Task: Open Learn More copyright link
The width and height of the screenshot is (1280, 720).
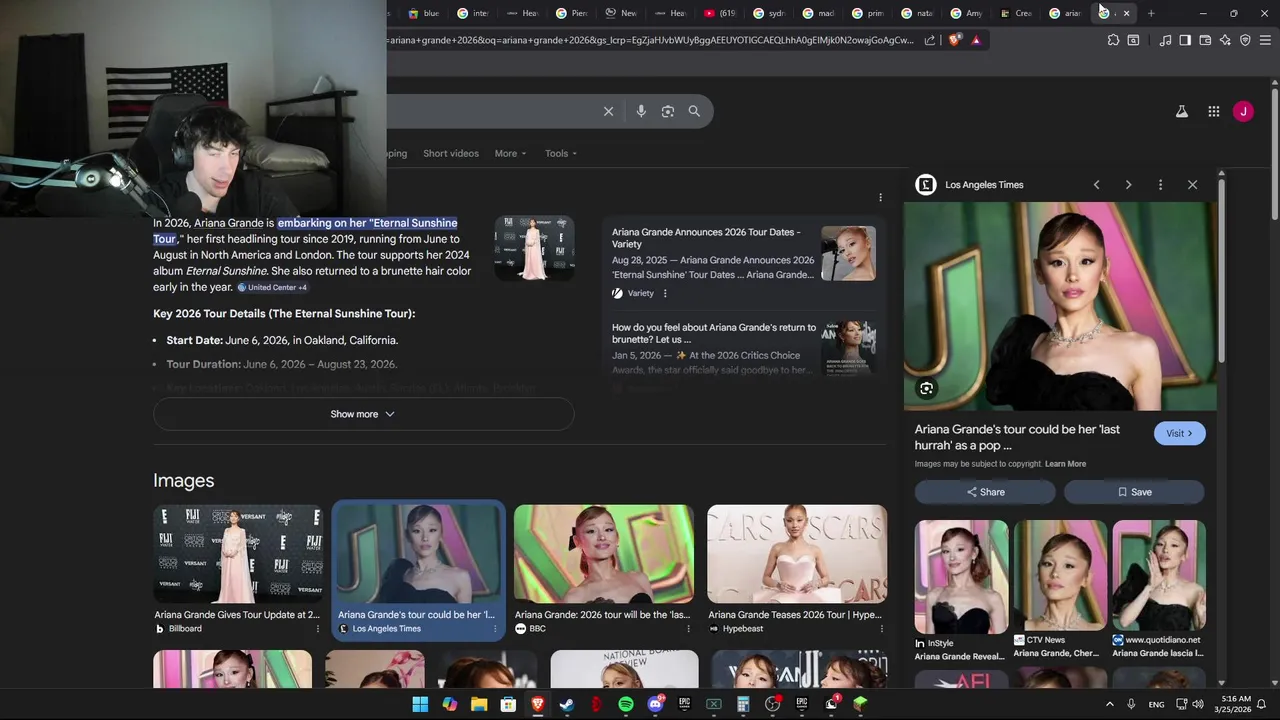Action: tap(1065, 464)
